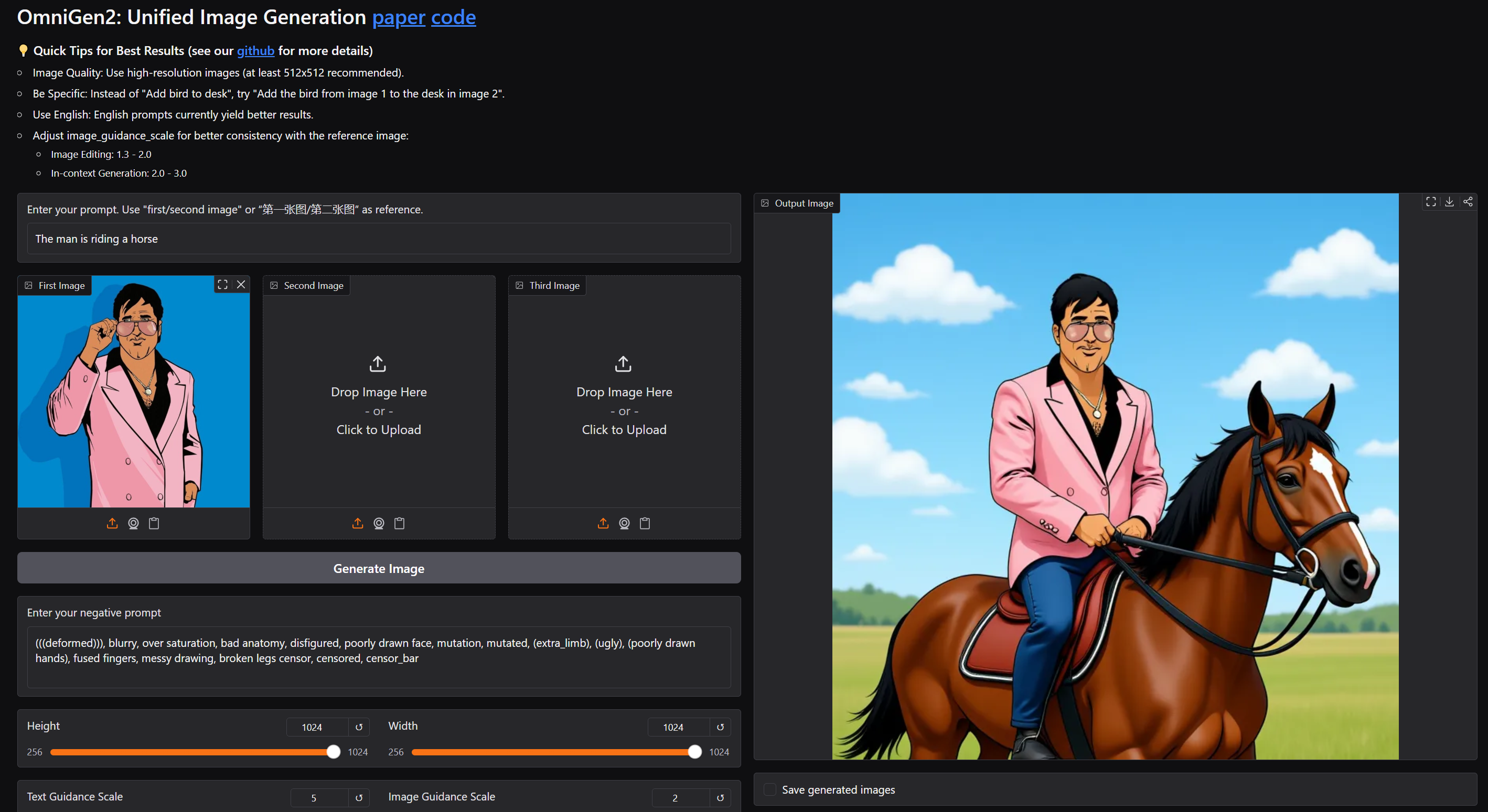Open the paper link in the title
This screenshot has width=1488, height=812.
pyautogui.click(x=399, y=17)
